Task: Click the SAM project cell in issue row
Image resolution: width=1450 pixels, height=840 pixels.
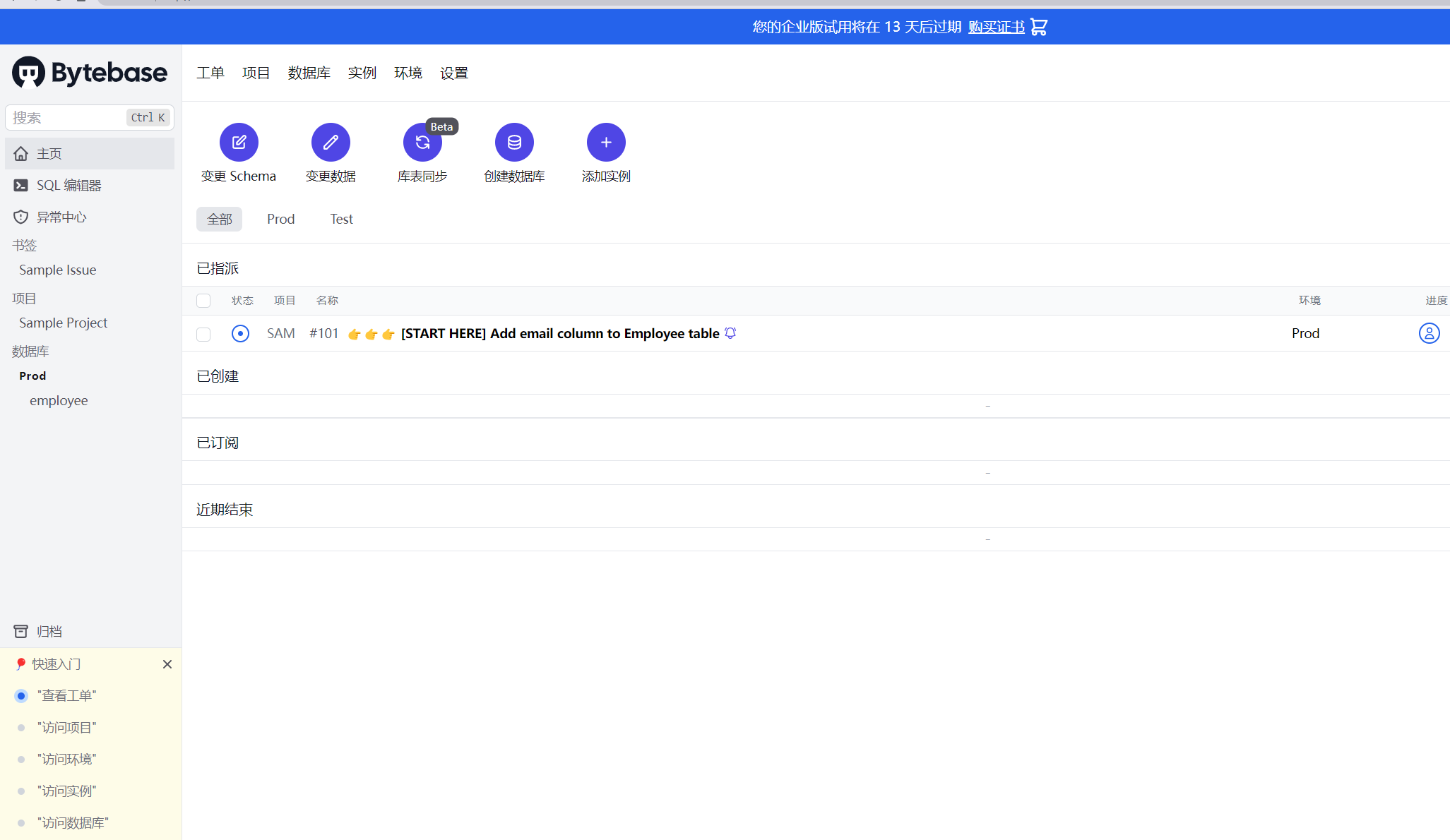Action: (280, 333)
